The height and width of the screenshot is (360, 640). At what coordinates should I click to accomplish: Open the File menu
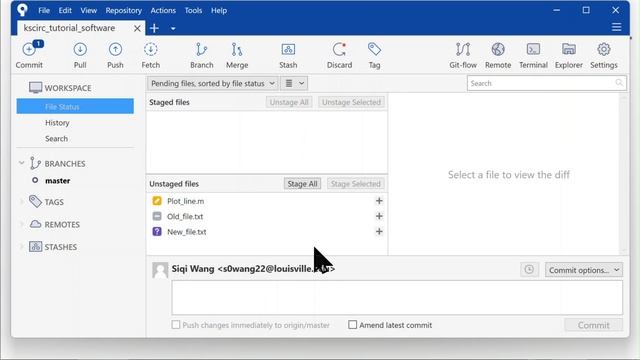[x=44, y=11]
